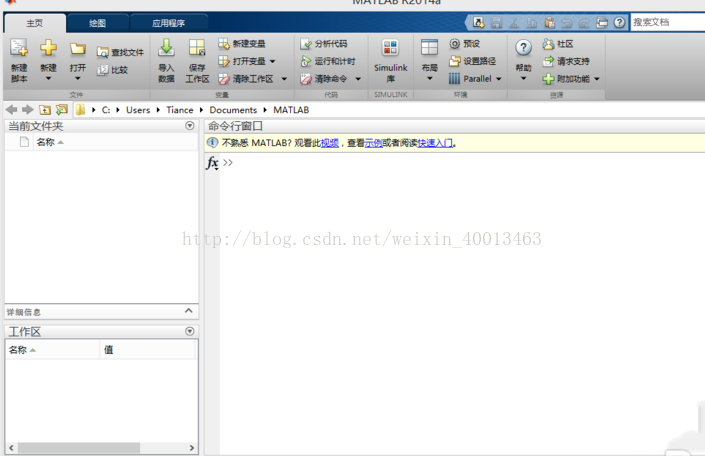The width and height of the screenshot is (705, 456).
Task: Click workspace scrollbar right arrow
Action: [192, 448]
